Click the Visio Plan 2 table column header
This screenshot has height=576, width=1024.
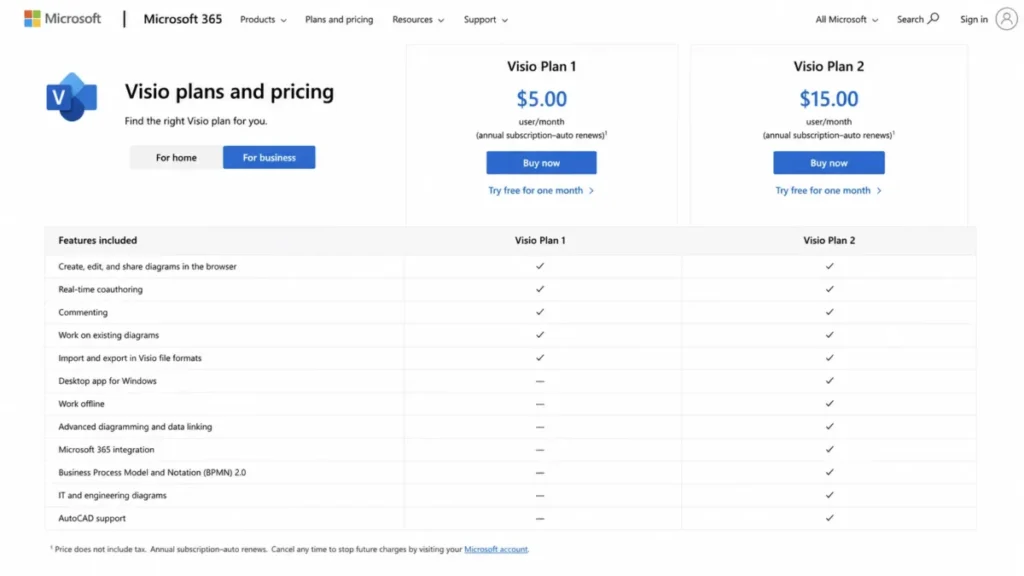829,240
